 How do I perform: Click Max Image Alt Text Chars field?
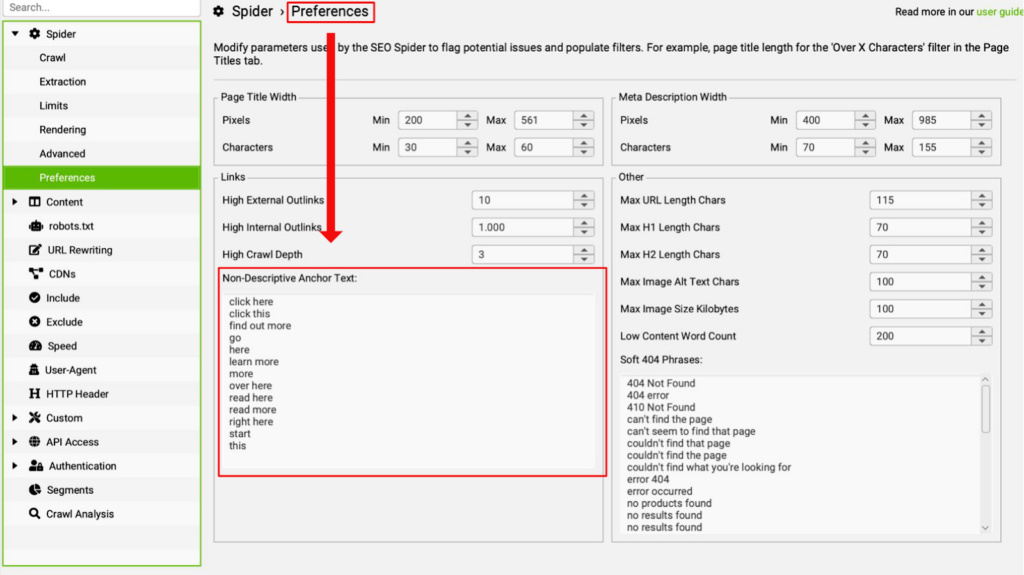tap(921, 282)
